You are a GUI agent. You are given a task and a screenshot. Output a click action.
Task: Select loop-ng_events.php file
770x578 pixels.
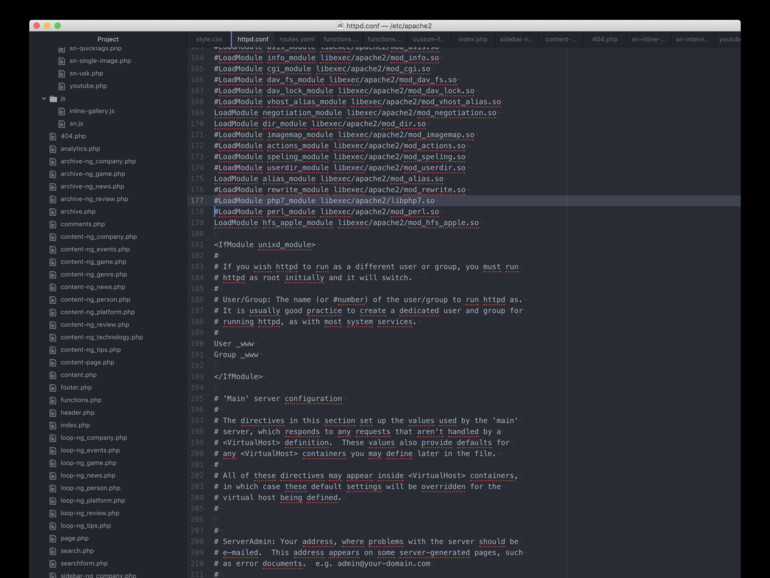(x=90, y=451)
